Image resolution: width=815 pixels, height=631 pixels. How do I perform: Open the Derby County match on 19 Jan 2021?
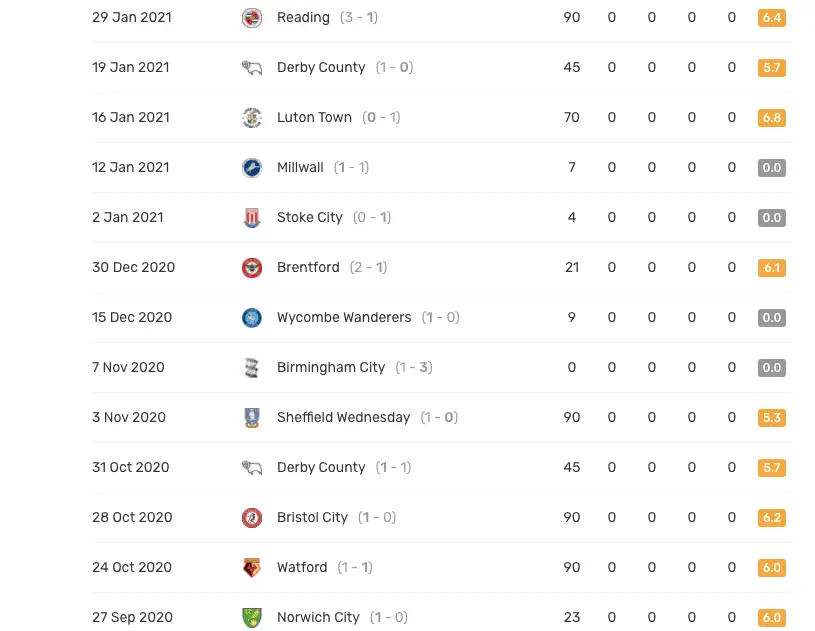[x=345, y=68]
